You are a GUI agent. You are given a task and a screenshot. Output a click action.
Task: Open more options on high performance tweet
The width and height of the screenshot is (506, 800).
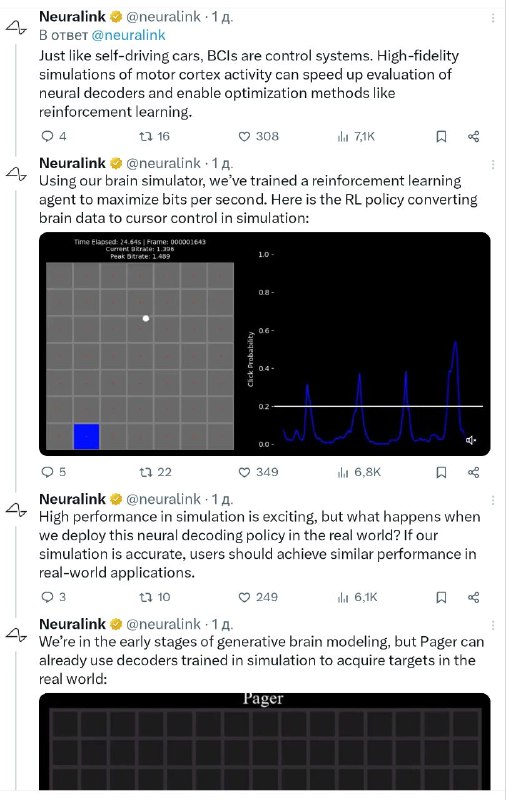(493, 500)
